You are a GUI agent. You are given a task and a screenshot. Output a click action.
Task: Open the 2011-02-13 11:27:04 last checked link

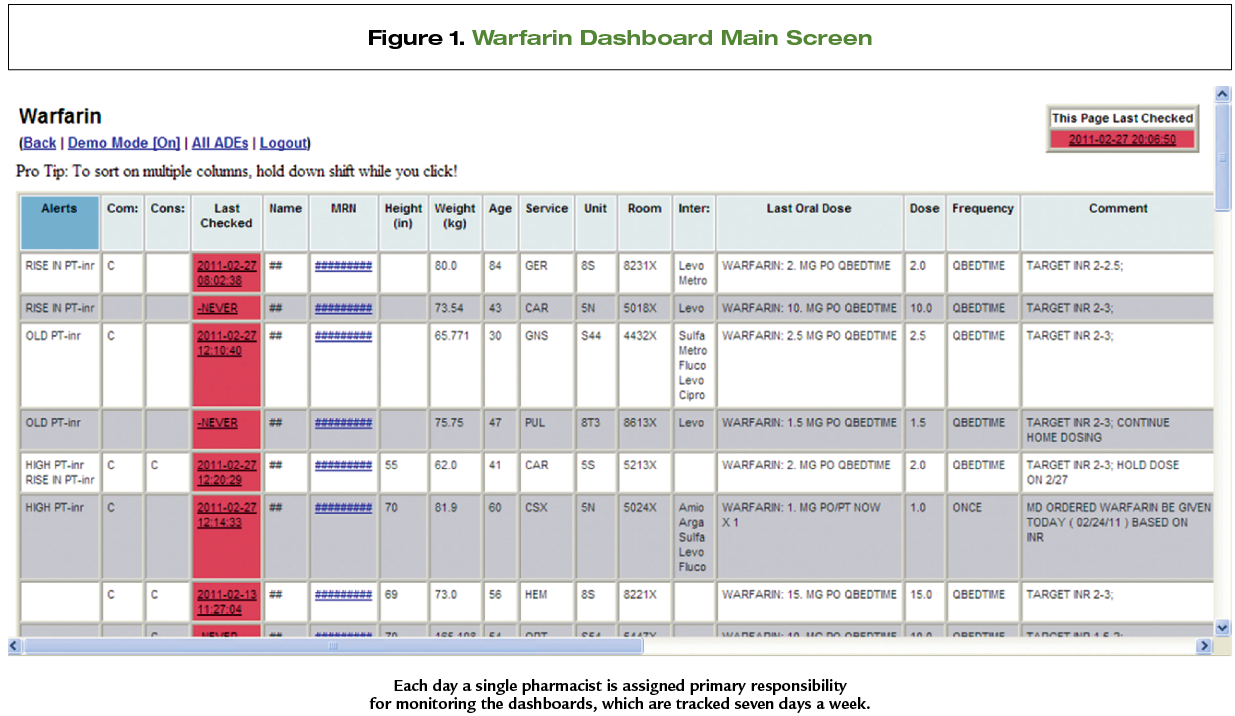pos(226,601)
